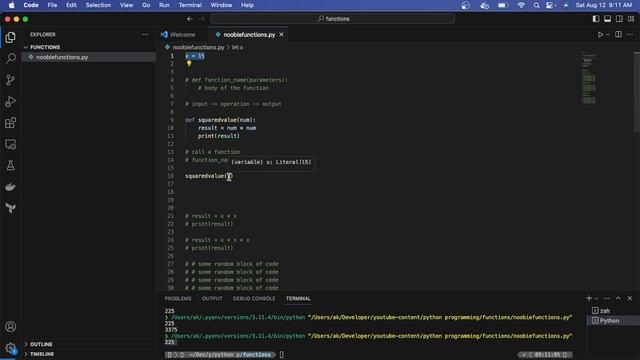Open the Accounts icon
Image resolution: width=640 pixels, height=360 pixels.
pos(11,327)
